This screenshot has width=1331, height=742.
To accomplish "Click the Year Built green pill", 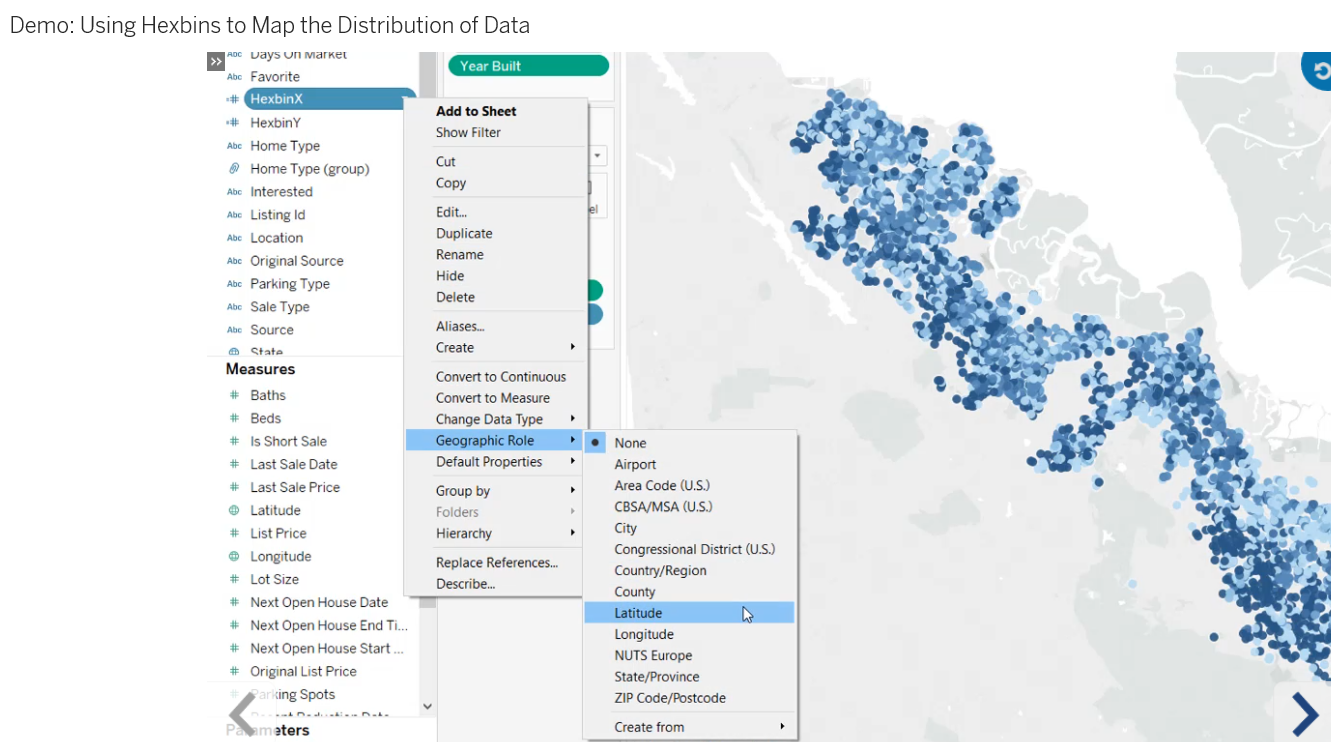I will pos(528,66).
